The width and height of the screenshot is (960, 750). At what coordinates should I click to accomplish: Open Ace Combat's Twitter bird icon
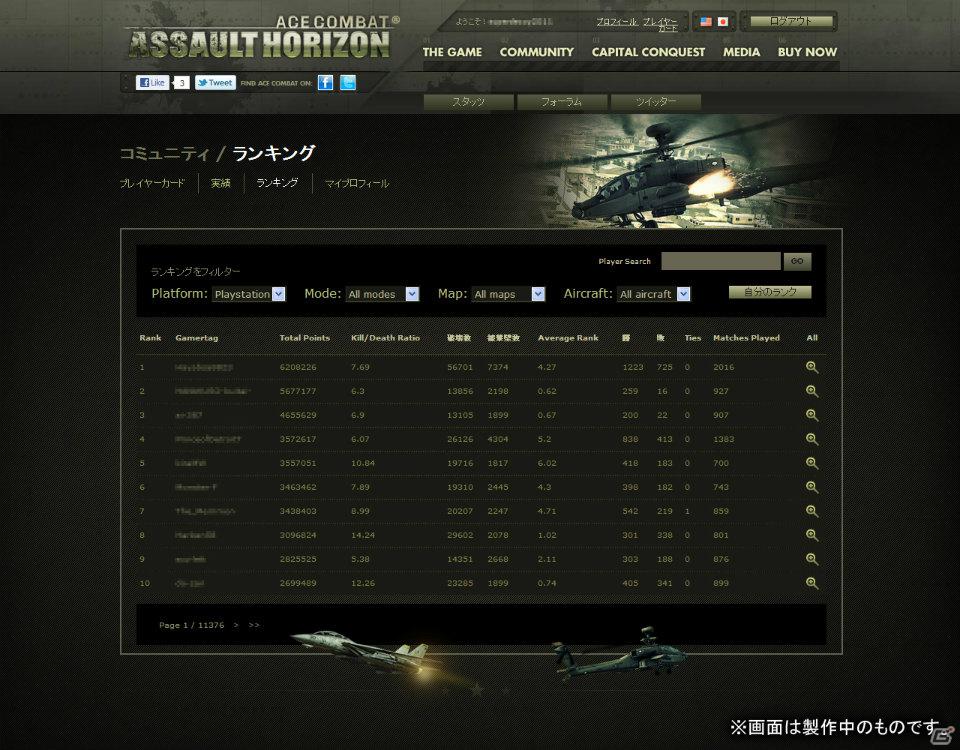348,83
